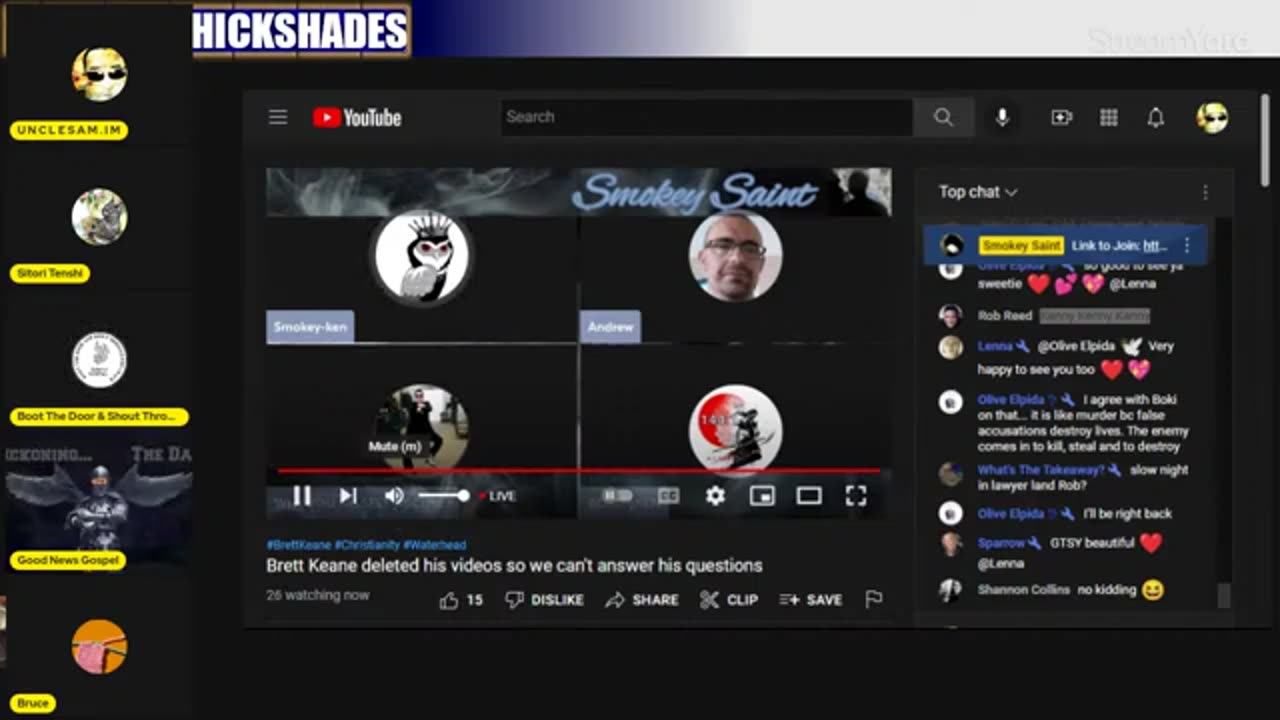The height and width of the screenshot is (720, 1280).
Task: Click SAVE to playlist button
Action: (x=811, y=600)
